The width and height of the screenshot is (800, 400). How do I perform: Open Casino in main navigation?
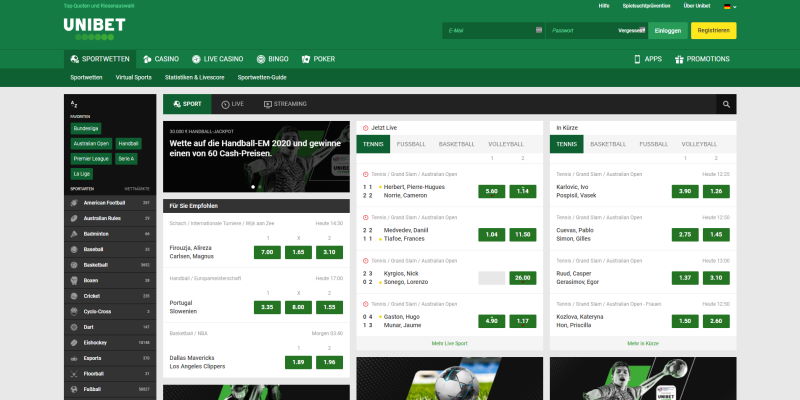coord(161,59)
